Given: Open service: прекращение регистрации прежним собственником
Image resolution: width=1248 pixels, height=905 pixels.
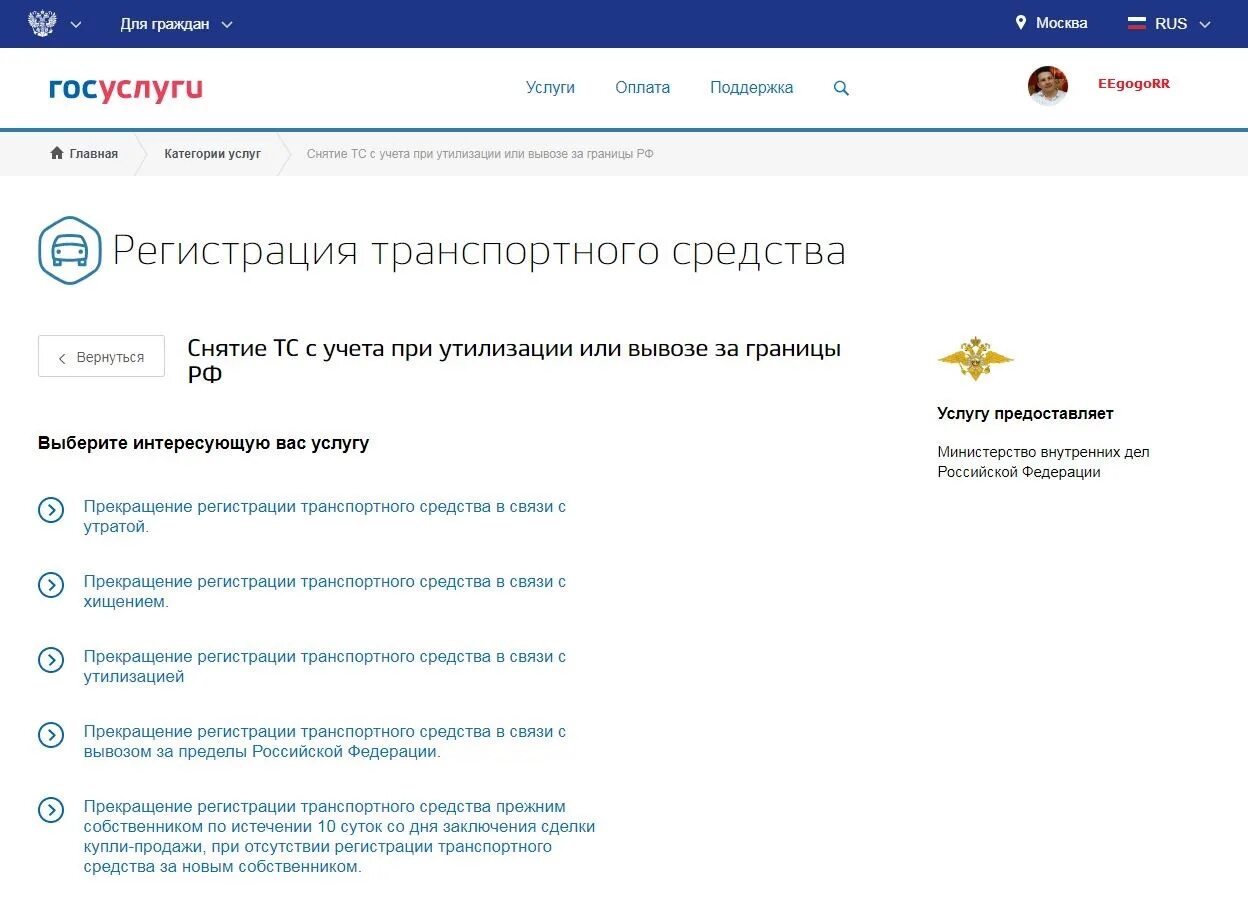Looking at the screenshot, I should 340,837.
